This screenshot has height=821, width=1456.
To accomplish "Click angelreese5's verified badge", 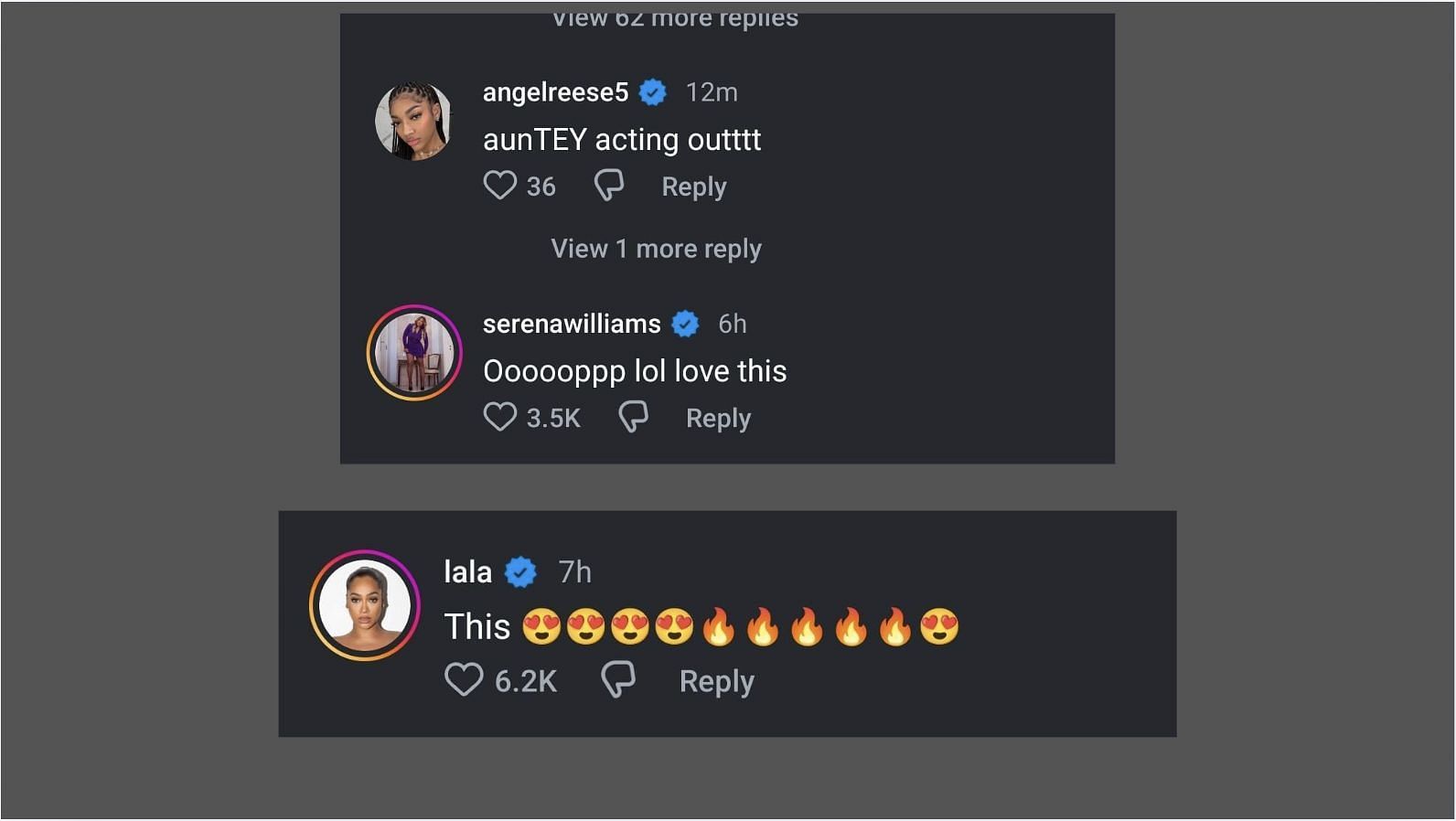I will click(653, 92).
